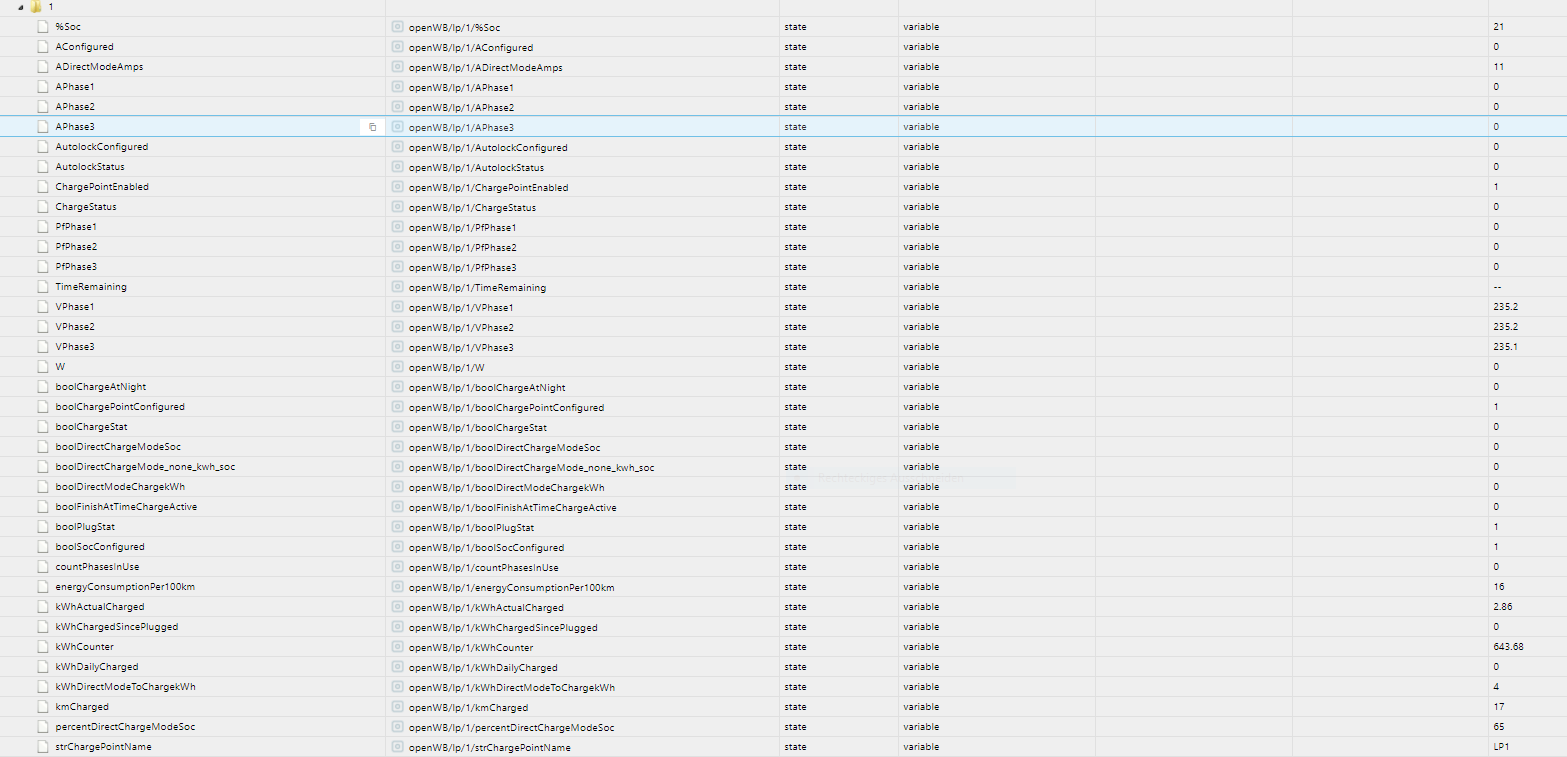
Task: Click the VPhase1 value 235.2
Action: coord(1504,307)
